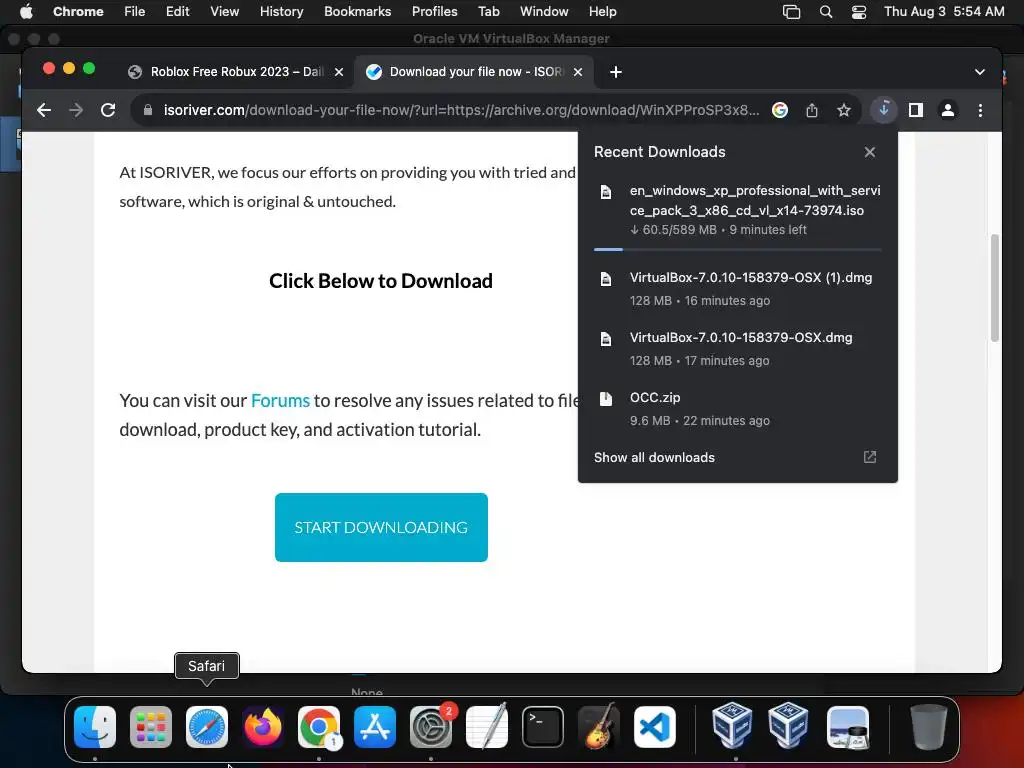Image resolution: width=1024 pixels, height=768 pixels.
Task: Close the Recent Downloads popup
Action: pyautogui.click(x=870, y=152)
